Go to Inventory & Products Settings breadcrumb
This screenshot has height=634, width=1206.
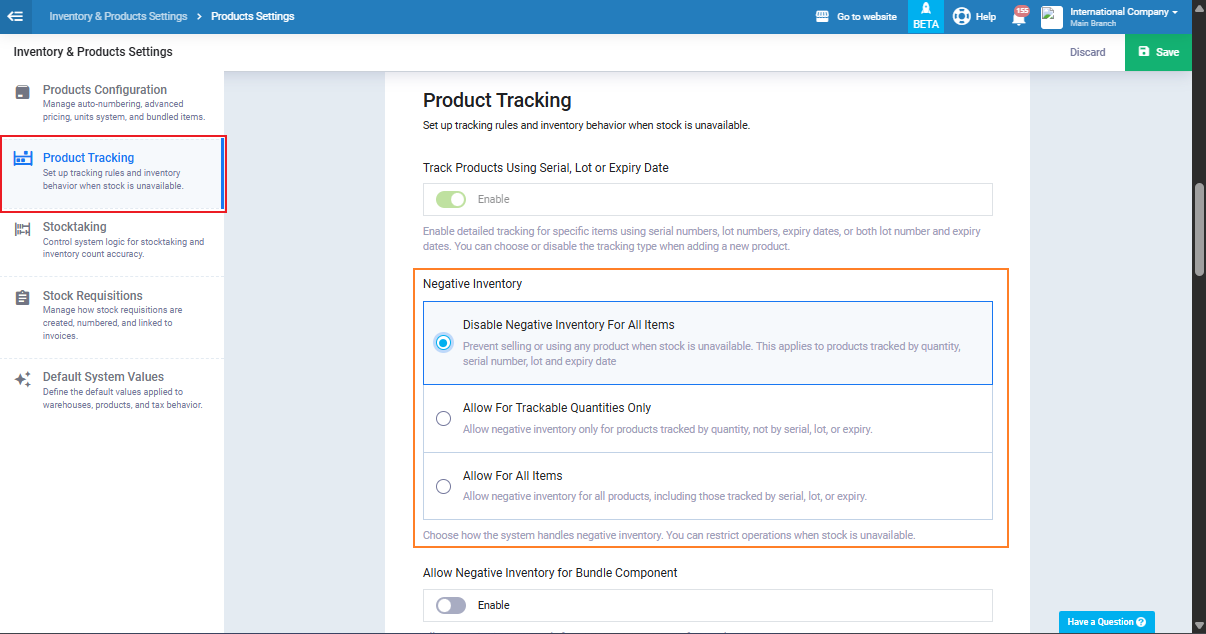118,17
